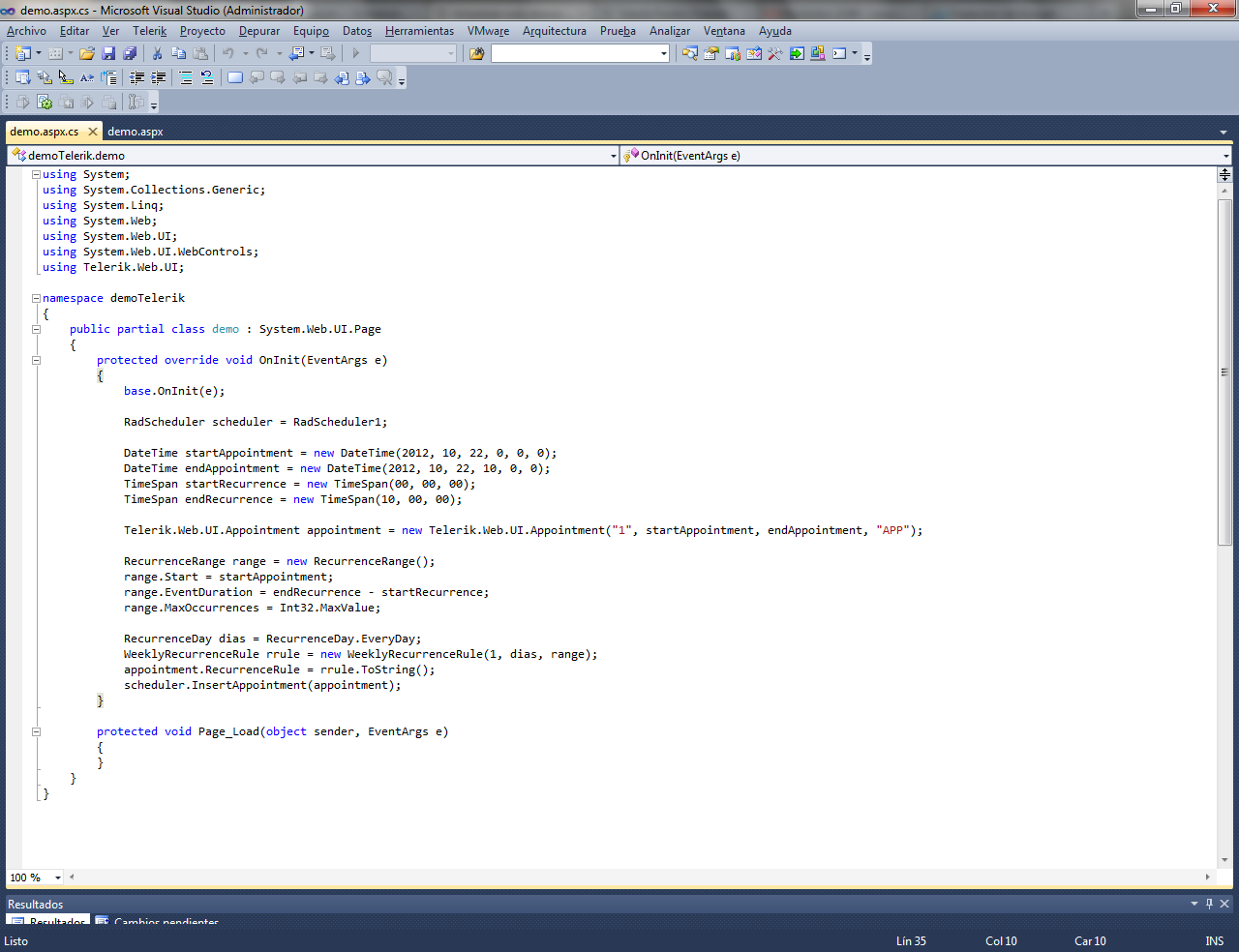Viewport: 1239px width, 952px height.
Task: Collapse the demoTelerik namespace block
Action: click(36, 299)
